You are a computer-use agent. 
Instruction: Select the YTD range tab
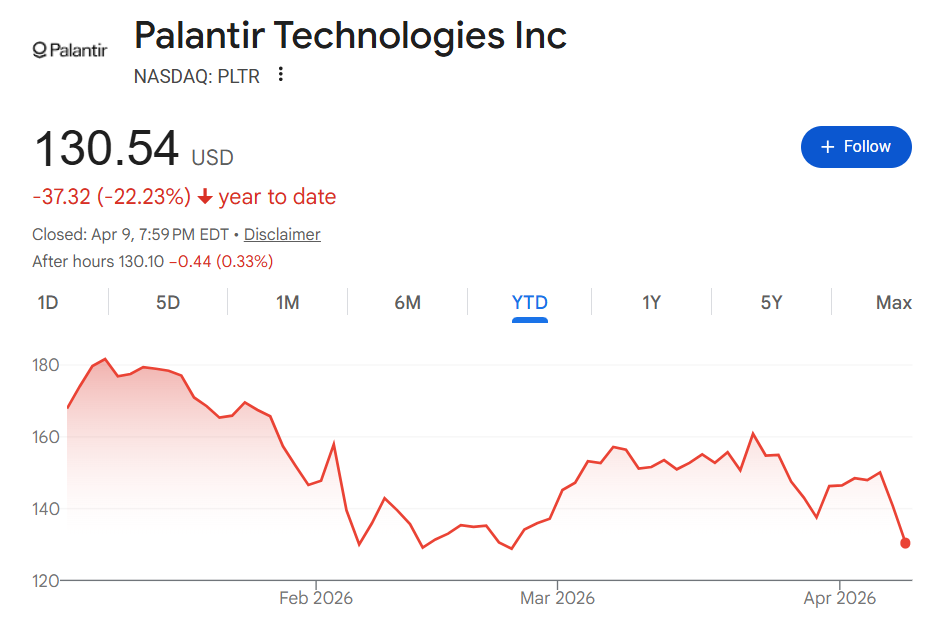tap(529, 302)
